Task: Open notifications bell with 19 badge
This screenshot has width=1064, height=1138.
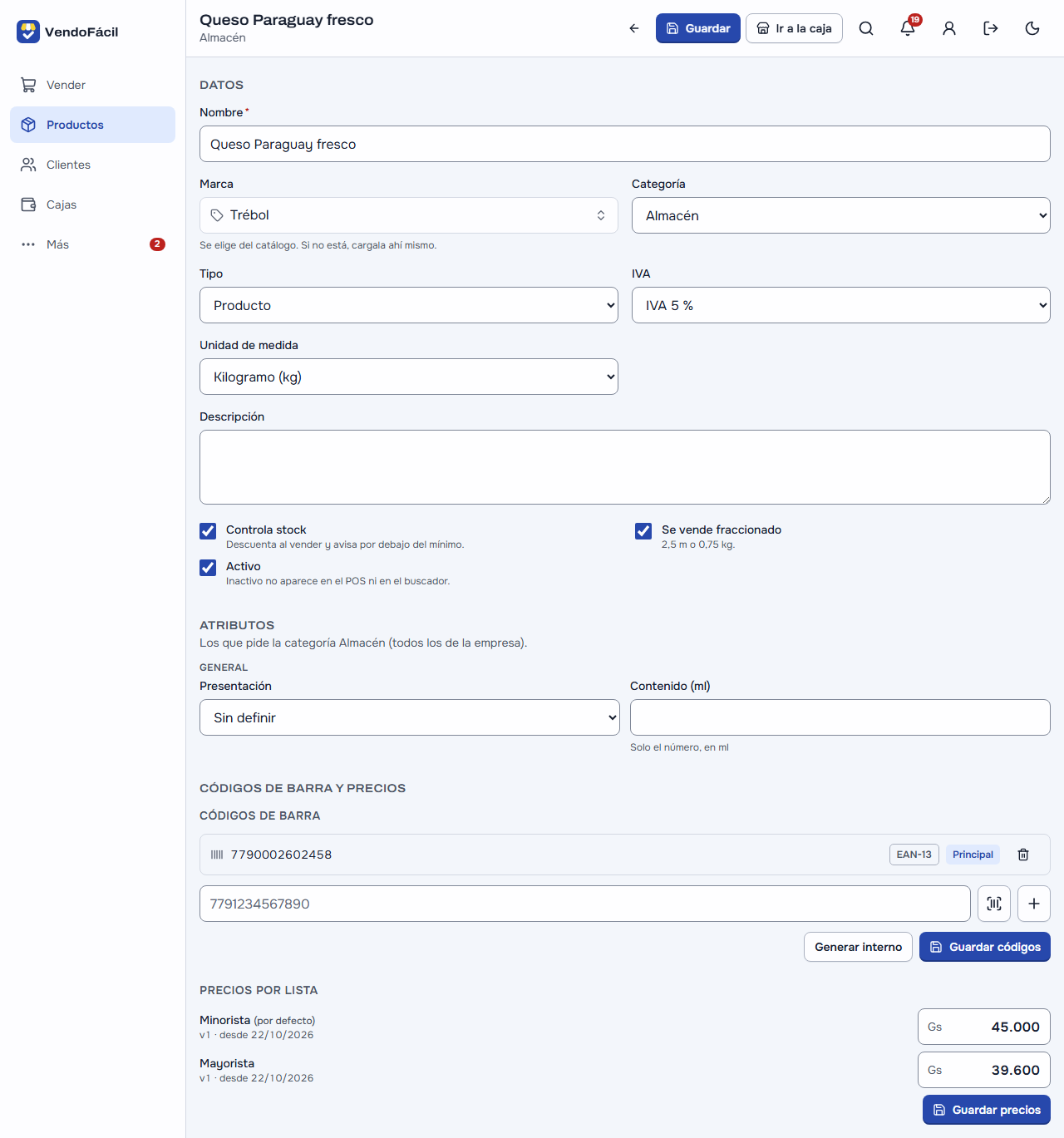Action: (908, 28)
